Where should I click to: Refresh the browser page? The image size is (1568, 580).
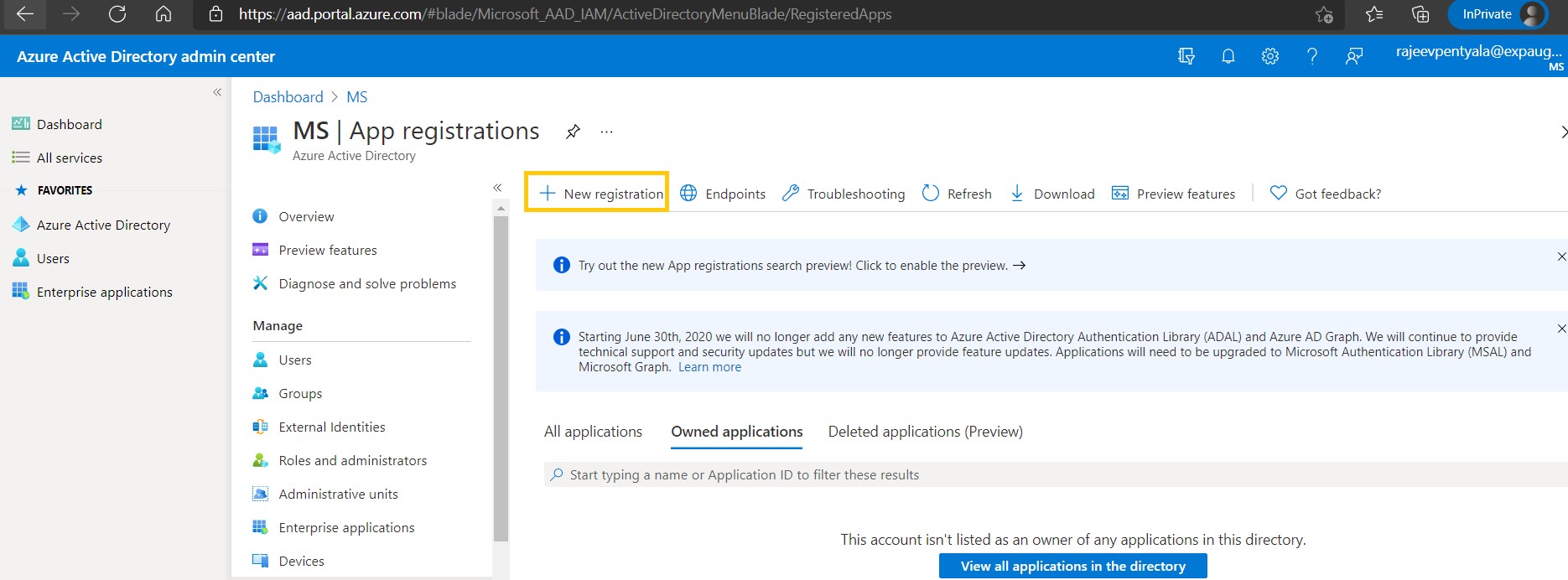tap(117, 14)
